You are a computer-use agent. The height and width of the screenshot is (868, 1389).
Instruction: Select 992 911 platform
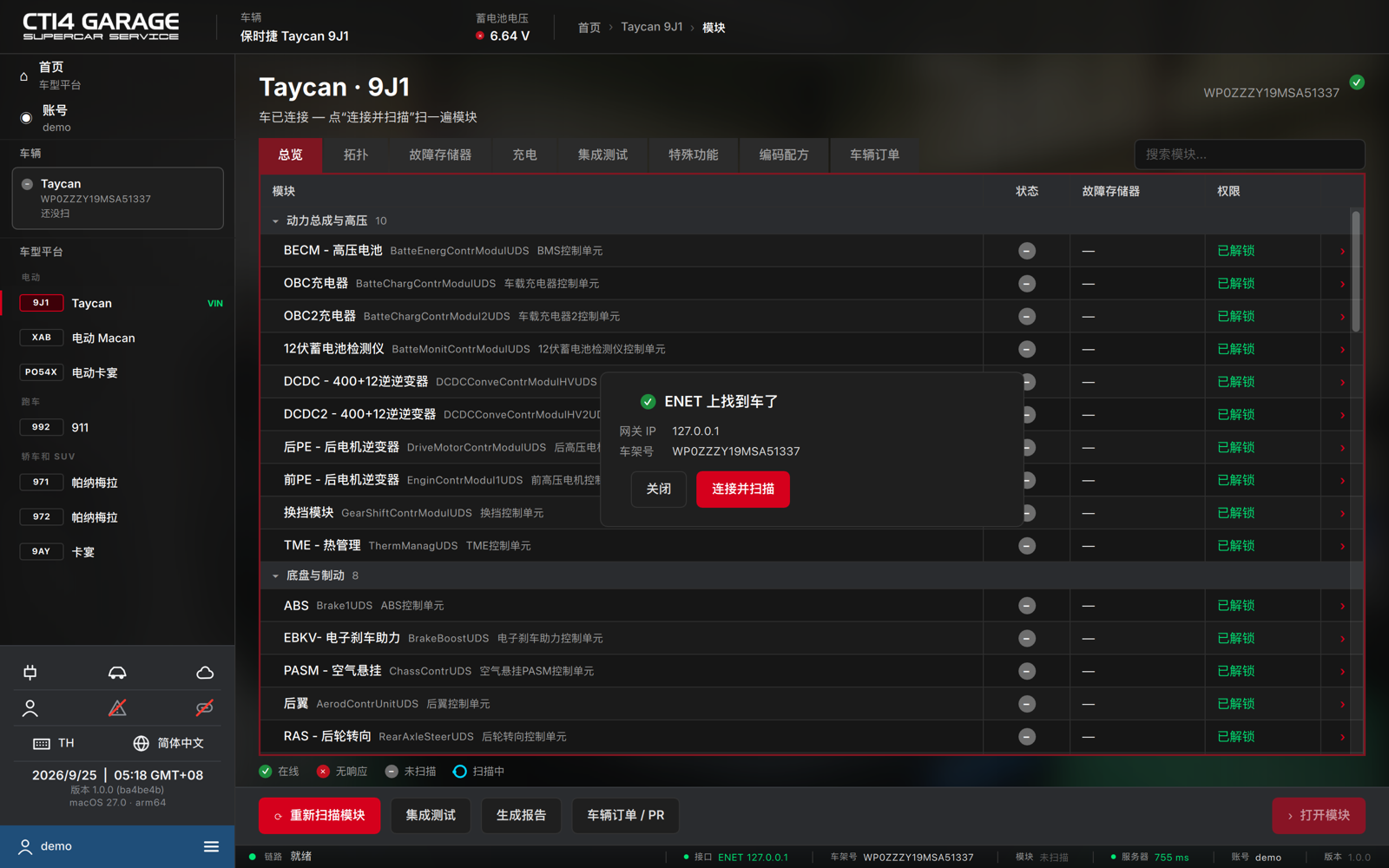pyautogui.click(x=117, y=428)
